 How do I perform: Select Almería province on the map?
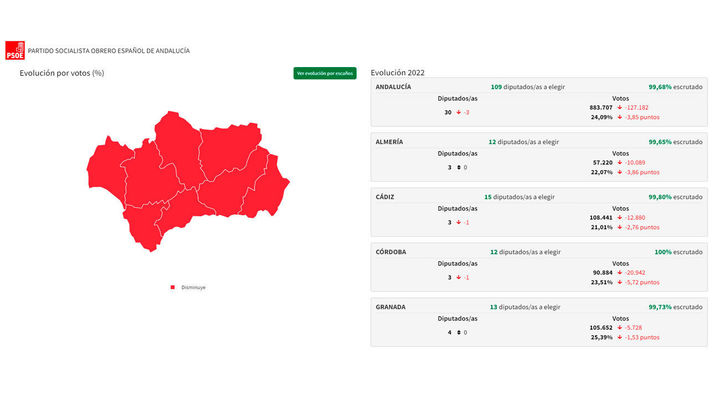click(266, 188)
